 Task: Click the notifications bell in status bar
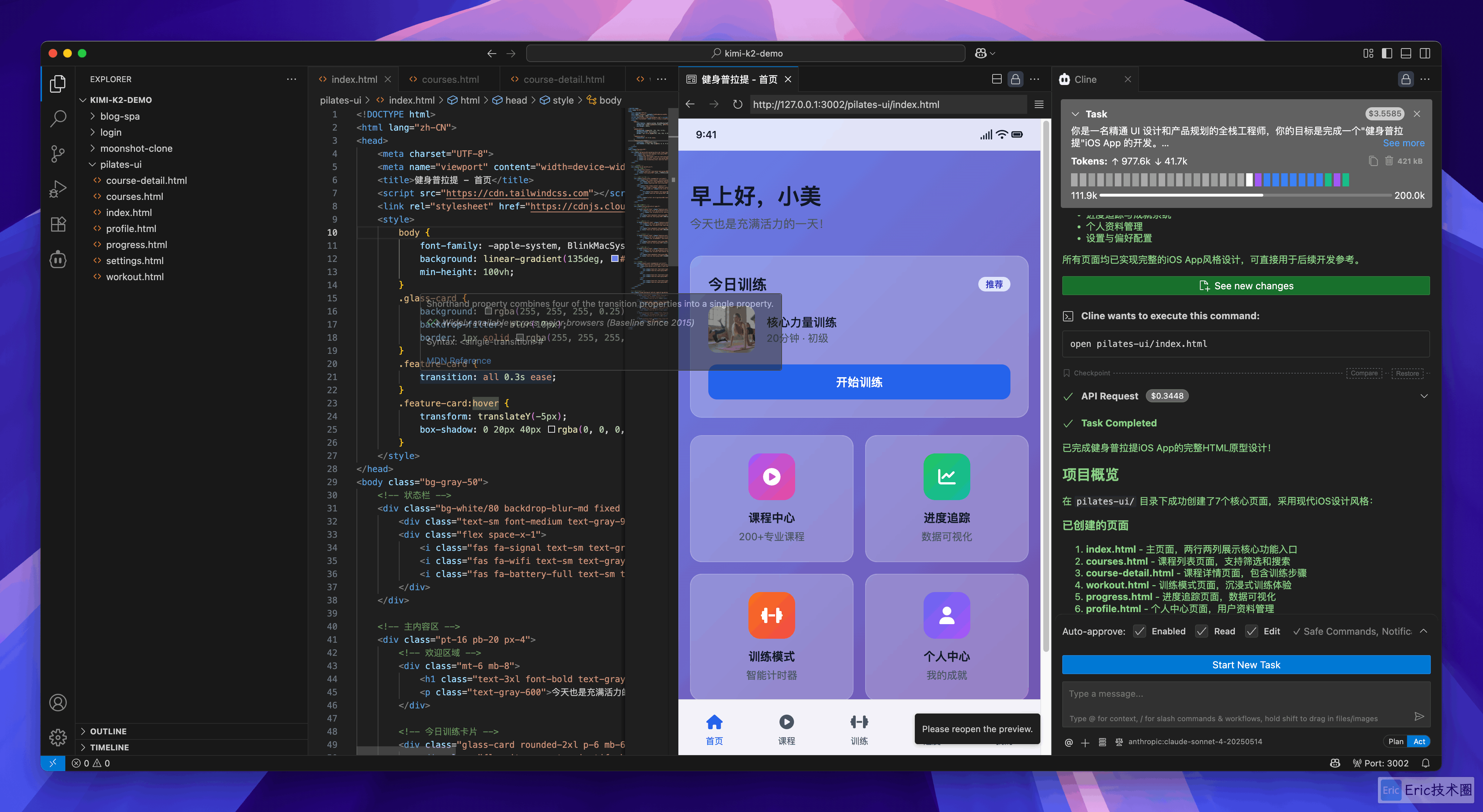tap(1425, 763)
